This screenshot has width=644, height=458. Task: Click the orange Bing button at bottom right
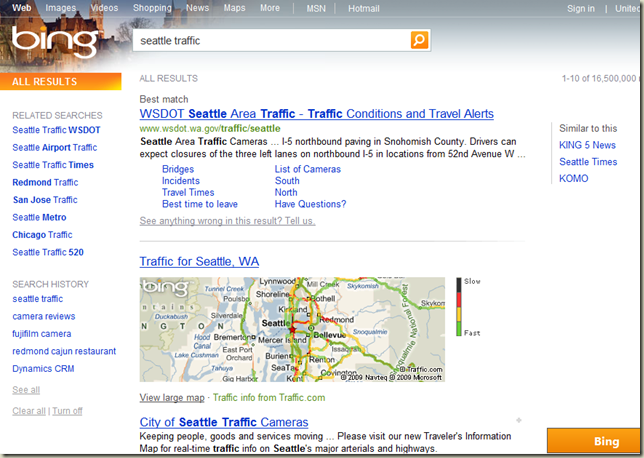coord(594,441)
